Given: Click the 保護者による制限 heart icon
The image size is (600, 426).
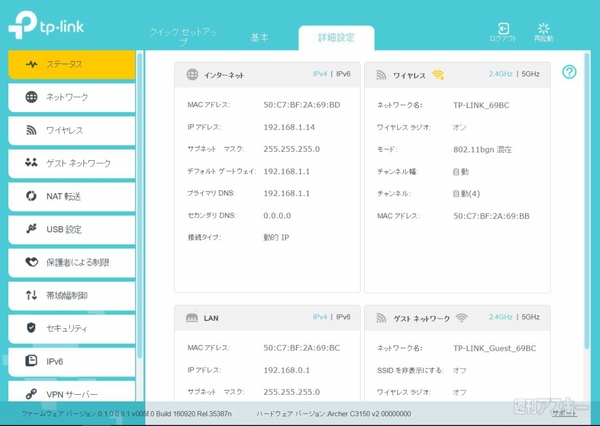Looking at the screenshot, I should (31, 262).
